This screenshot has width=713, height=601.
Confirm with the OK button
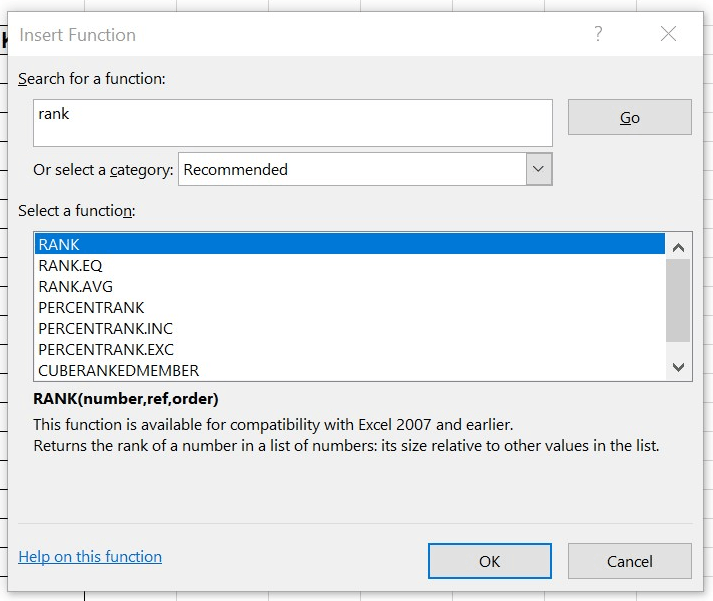(489, 561)
